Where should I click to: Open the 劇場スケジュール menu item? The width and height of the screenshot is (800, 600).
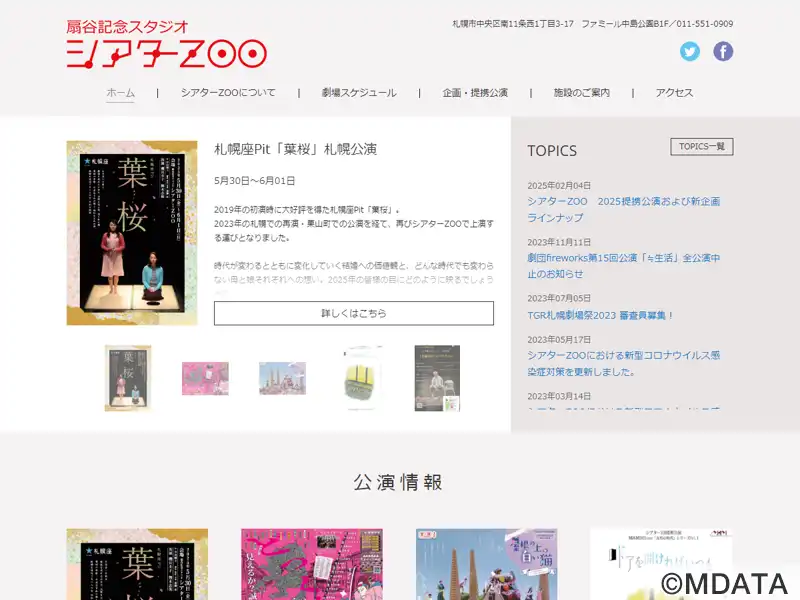point(359,93)
